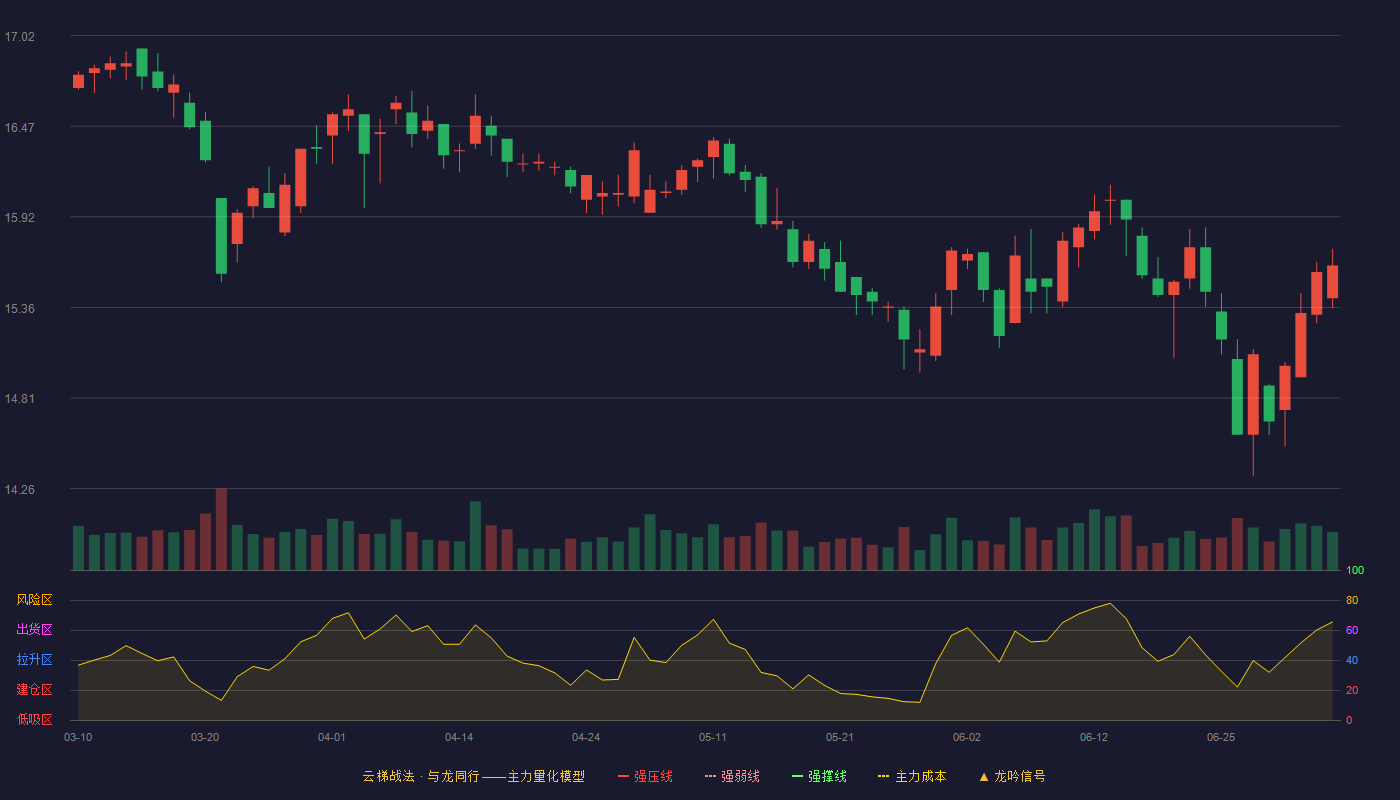Image resolution: width=1400 pixels, height=800 pixels.
Task: Click the 15.92 price axis label
Action: (x=19, y=218)
